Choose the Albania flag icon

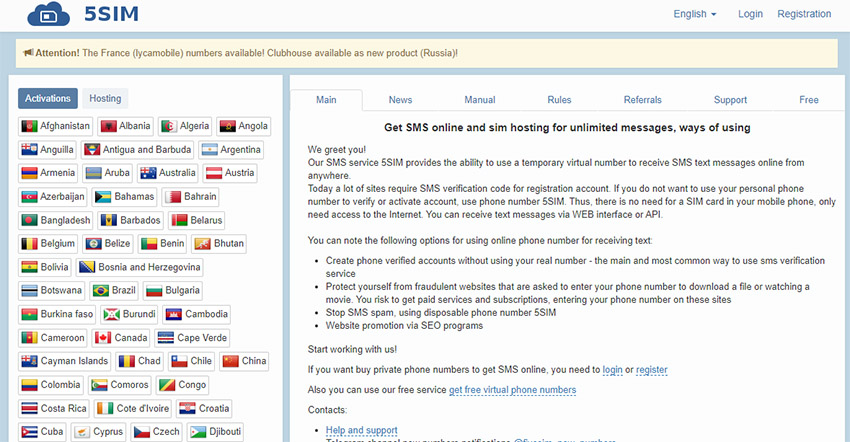pyautogui.click(x=108, y=126)
